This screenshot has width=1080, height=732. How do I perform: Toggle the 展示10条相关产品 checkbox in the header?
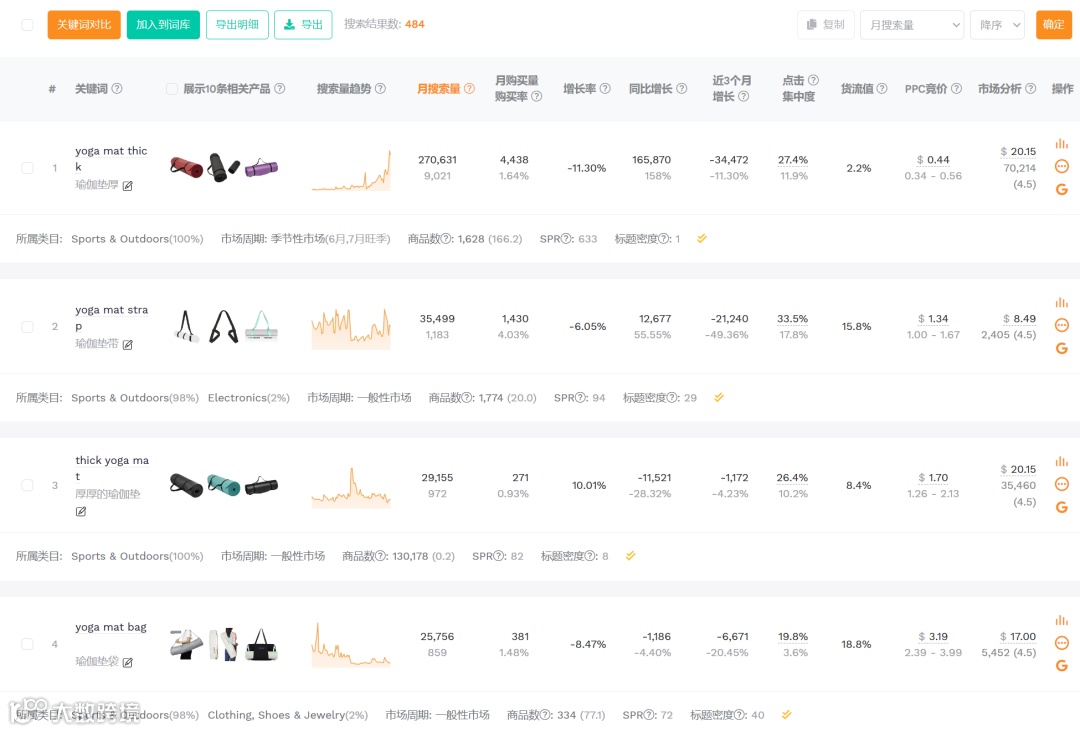click(172, 88)
